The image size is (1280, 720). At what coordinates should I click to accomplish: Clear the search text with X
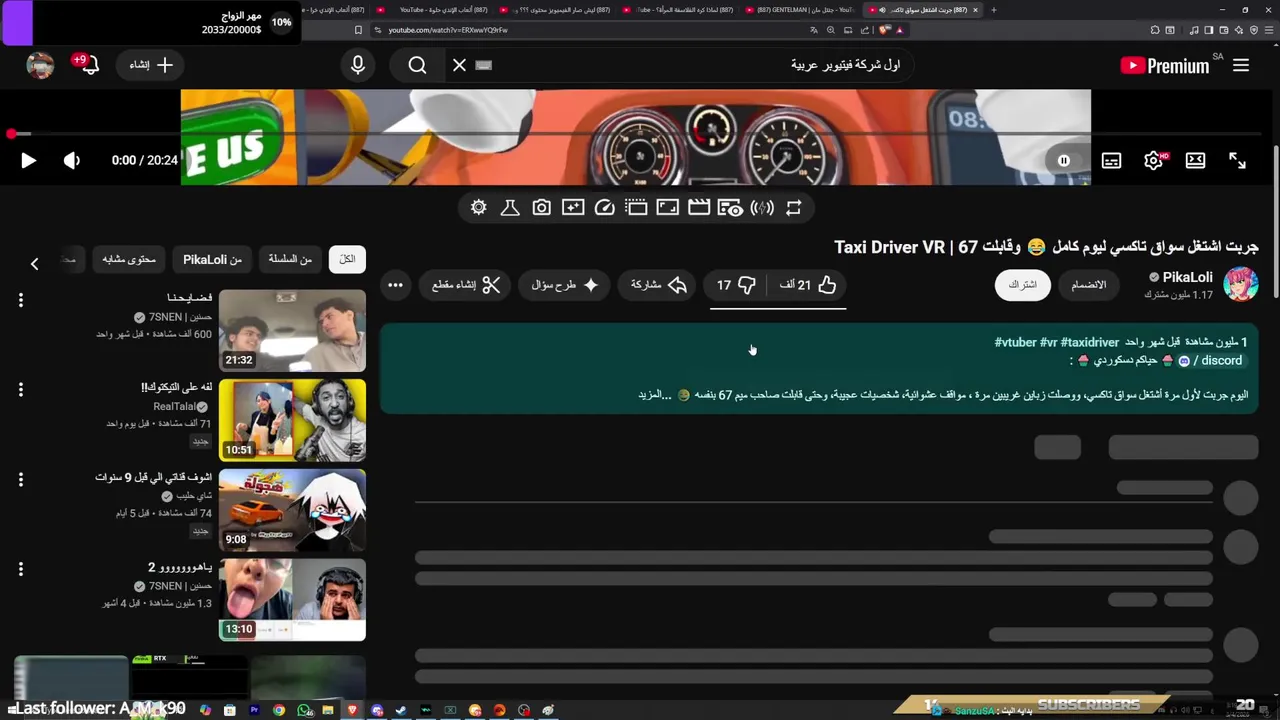tap(459, 65)
